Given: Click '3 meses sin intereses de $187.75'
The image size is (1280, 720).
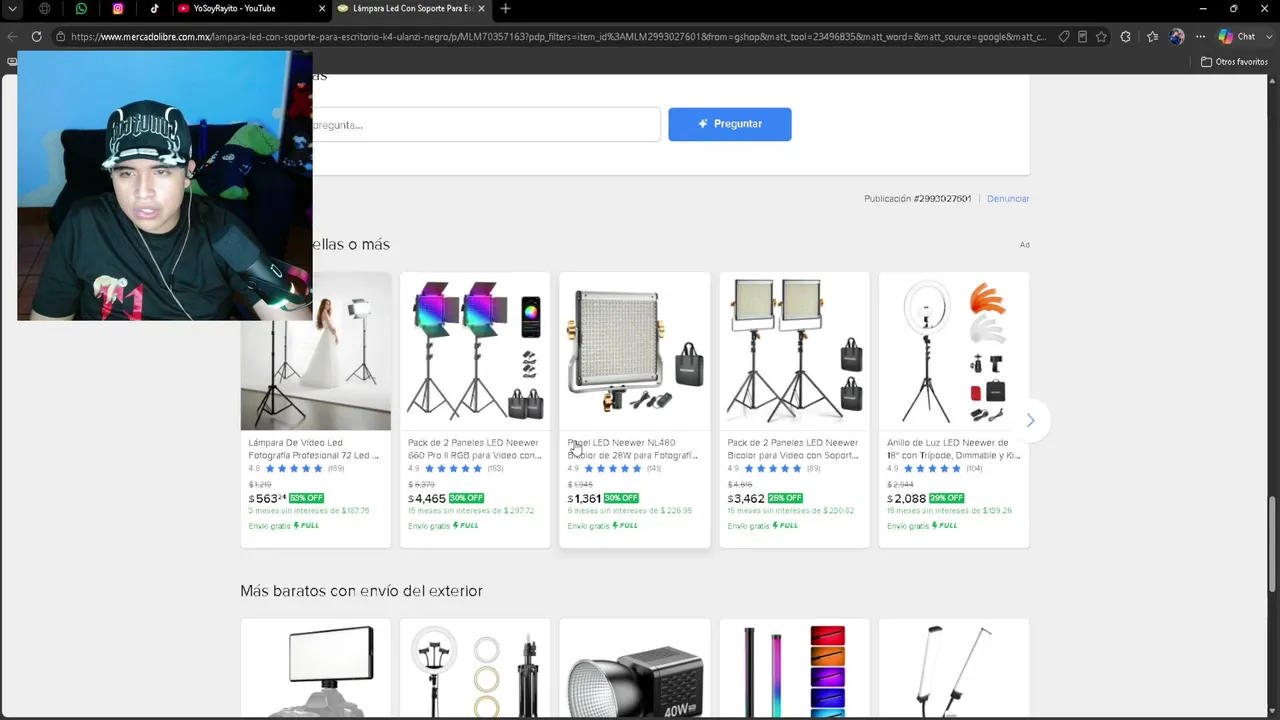Looking at the screenshot, I should [309, 511].
